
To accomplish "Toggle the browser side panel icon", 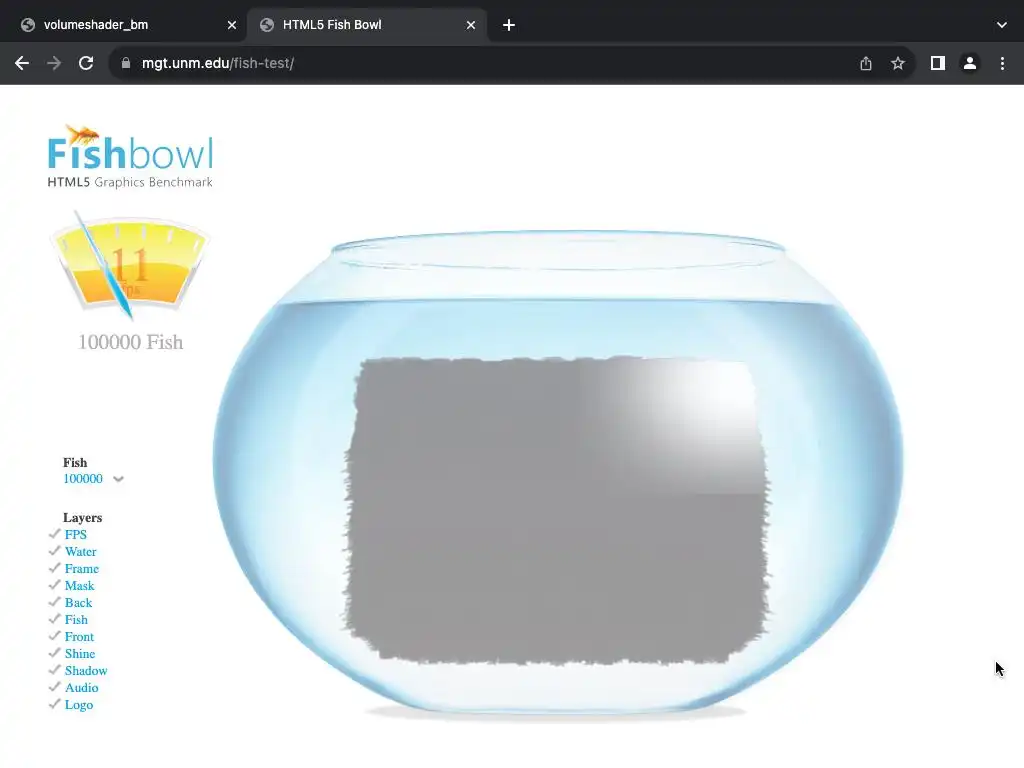I will [938, 63].
